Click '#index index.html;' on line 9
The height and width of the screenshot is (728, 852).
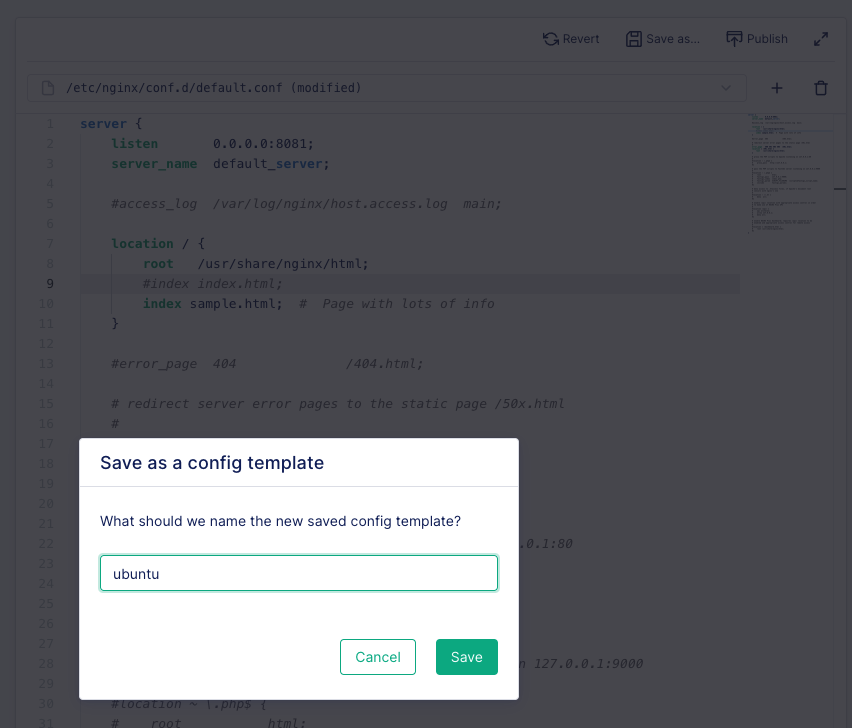tap(213, 284)
